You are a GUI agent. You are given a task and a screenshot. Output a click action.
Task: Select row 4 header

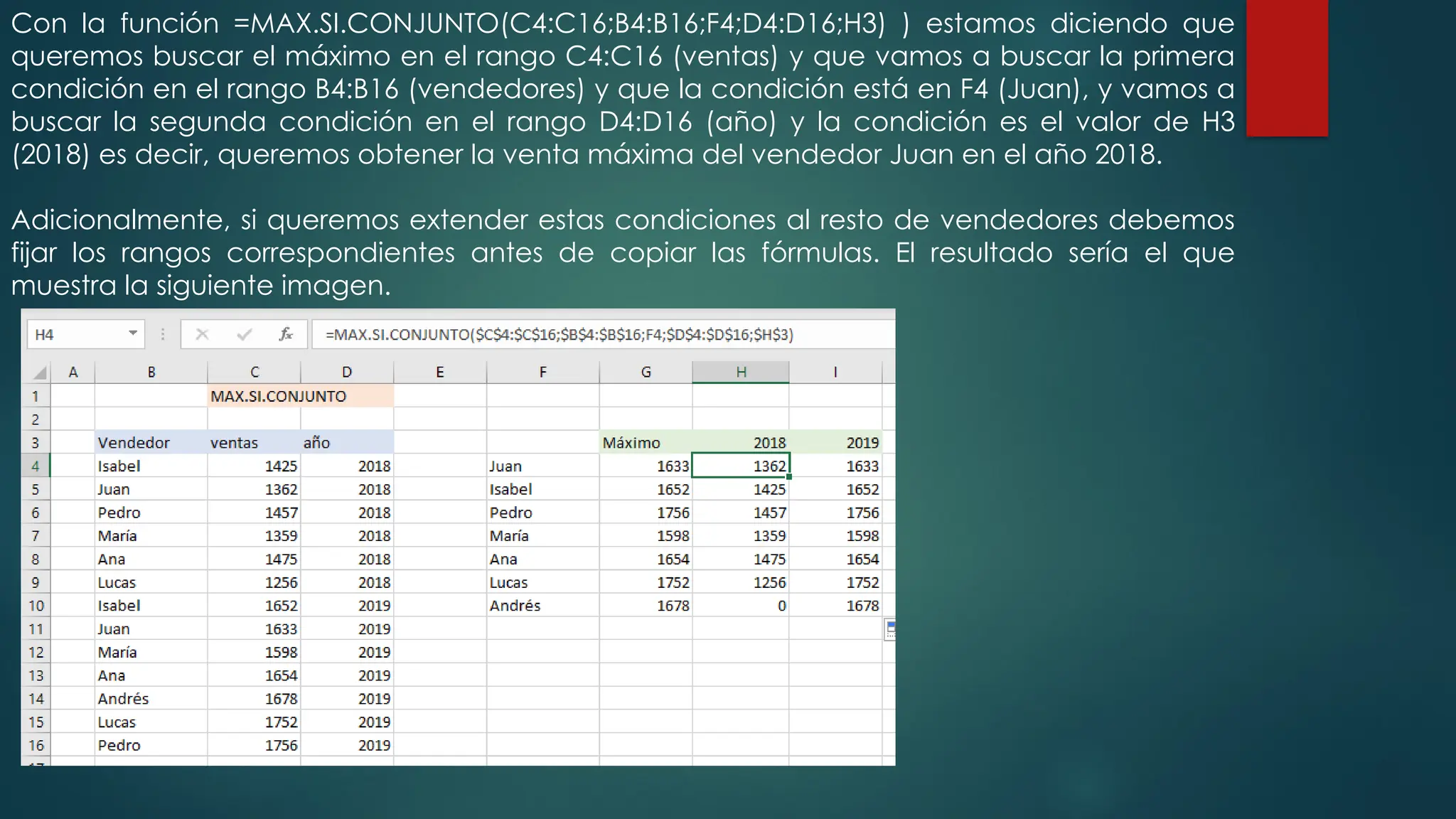(x=36, y=466)
